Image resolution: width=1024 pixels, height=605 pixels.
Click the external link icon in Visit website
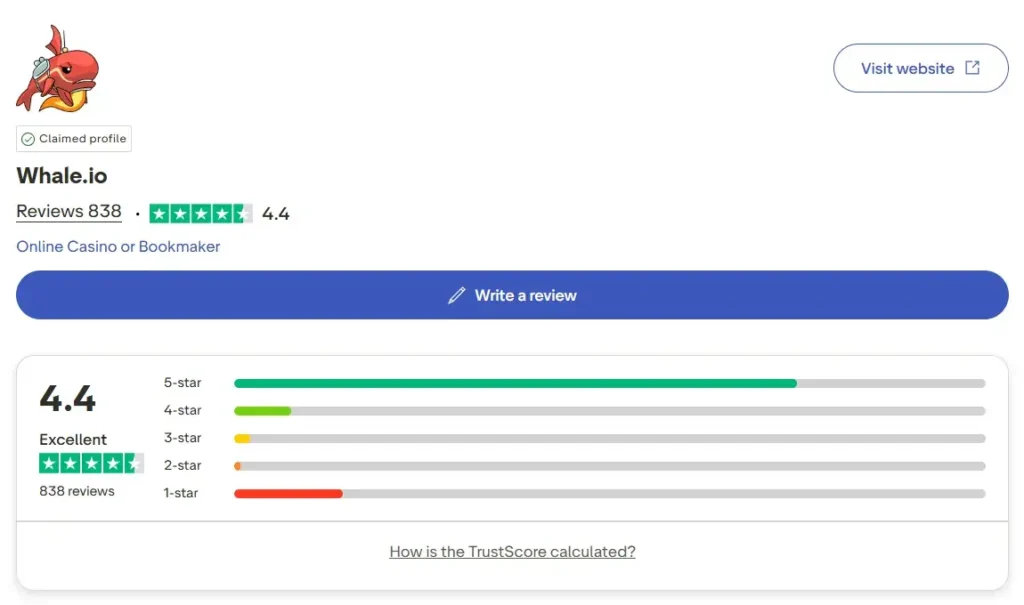(x=972, y=68)
